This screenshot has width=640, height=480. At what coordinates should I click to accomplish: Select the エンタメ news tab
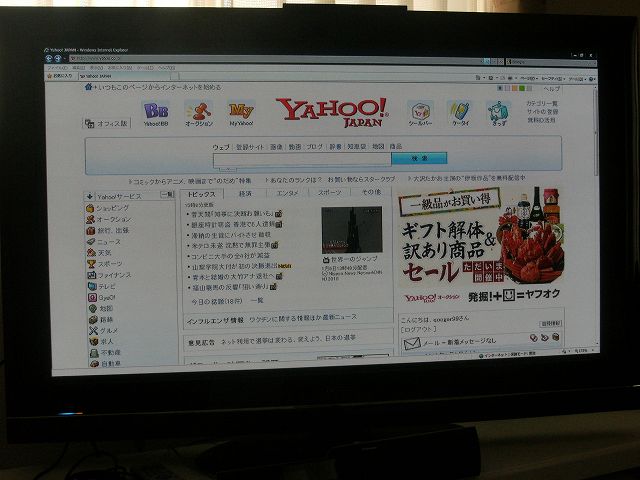[x=287, y=193]
